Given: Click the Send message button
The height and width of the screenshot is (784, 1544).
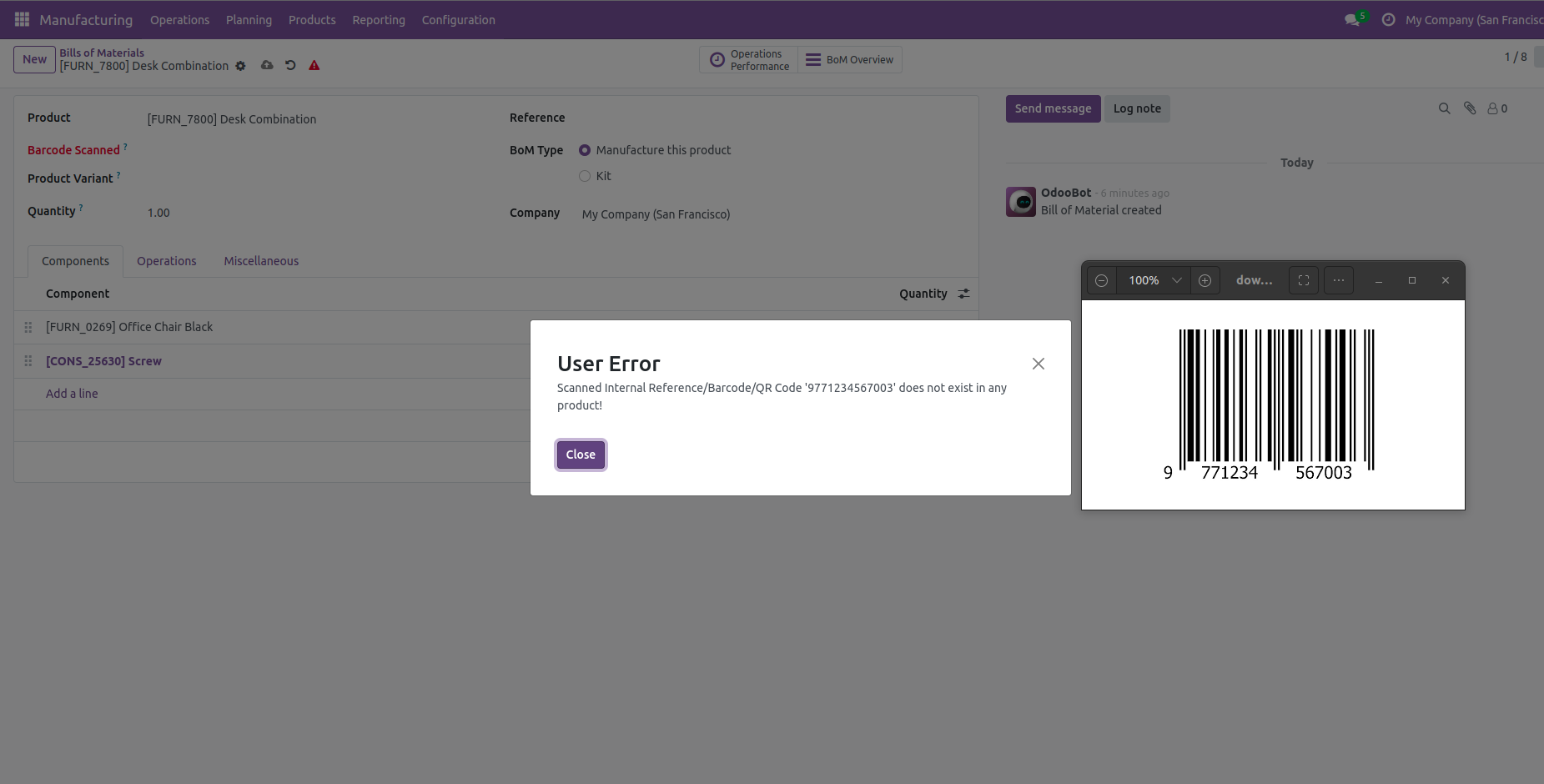Looking at the screenshot, I should coord(1053,108).
